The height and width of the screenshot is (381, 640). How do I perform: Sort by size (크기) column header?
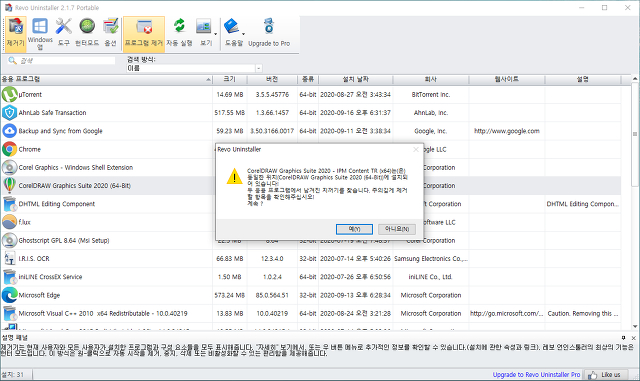[x=230, y=79]
